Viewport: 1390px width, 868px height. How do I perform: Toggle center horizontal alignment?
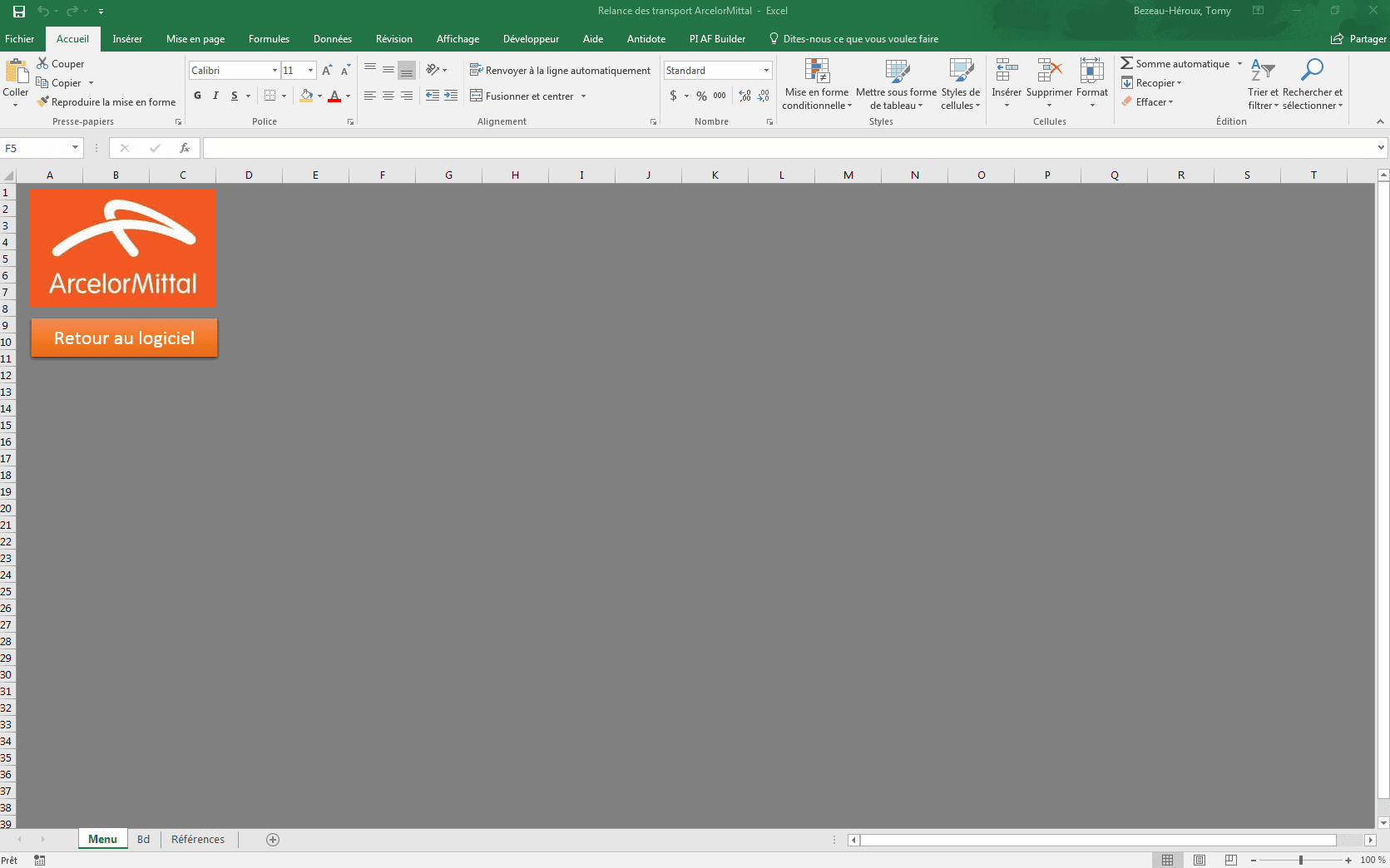(x=388, y=96)
